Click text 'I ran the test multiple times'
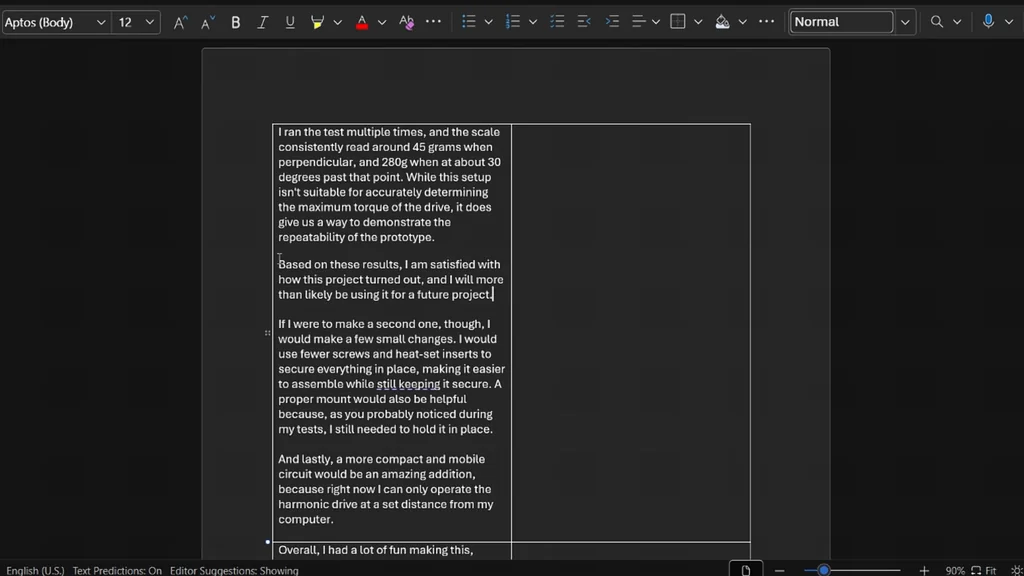This screenshot has width=1024, height=576. pyautogui.click(x=352, y=132)
